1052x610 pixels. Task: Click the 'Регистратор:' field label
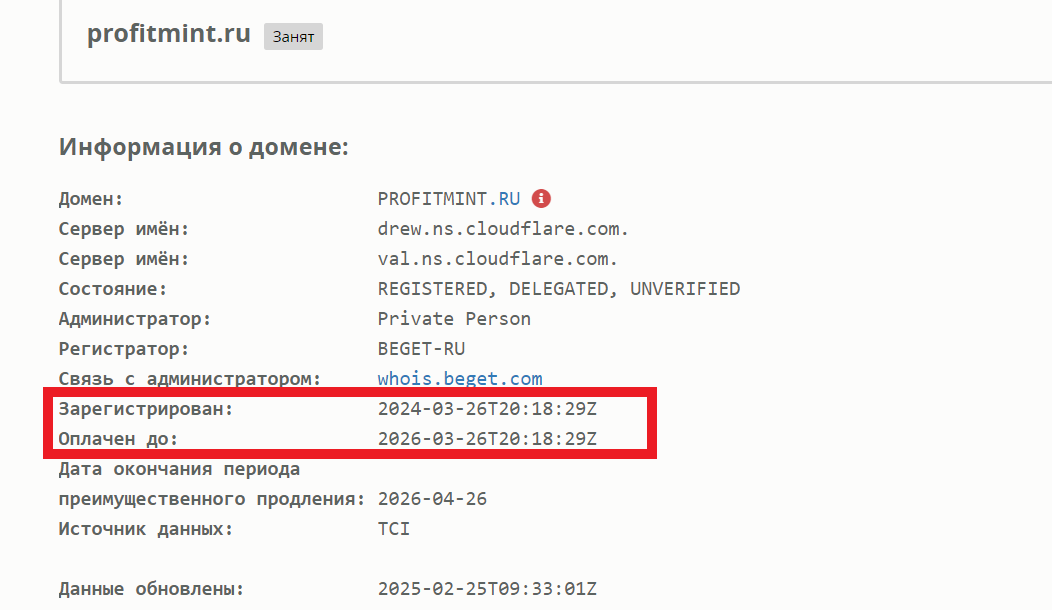[123, 349]
